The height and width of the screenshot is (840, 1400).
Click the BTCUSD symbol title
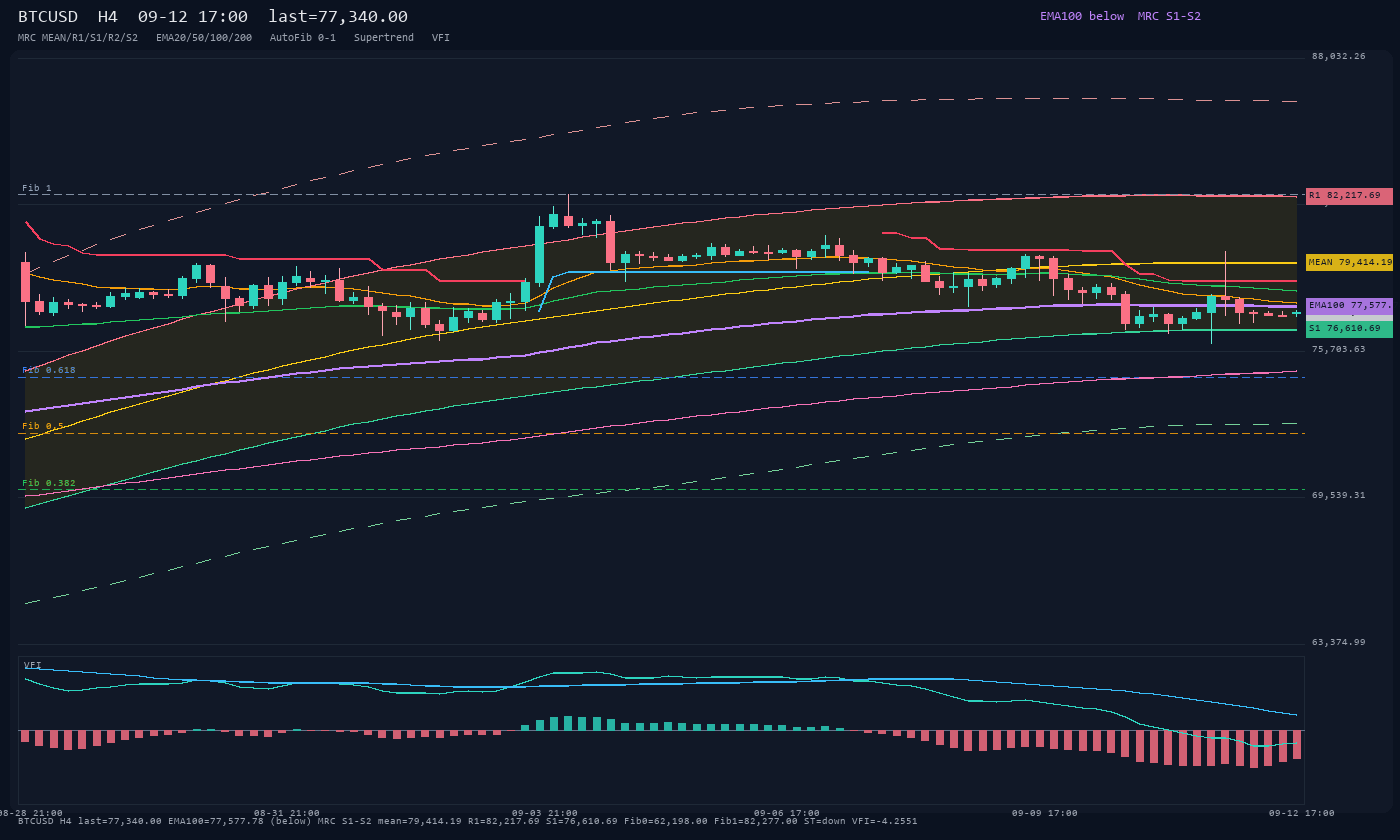click(x=48, y=17)
